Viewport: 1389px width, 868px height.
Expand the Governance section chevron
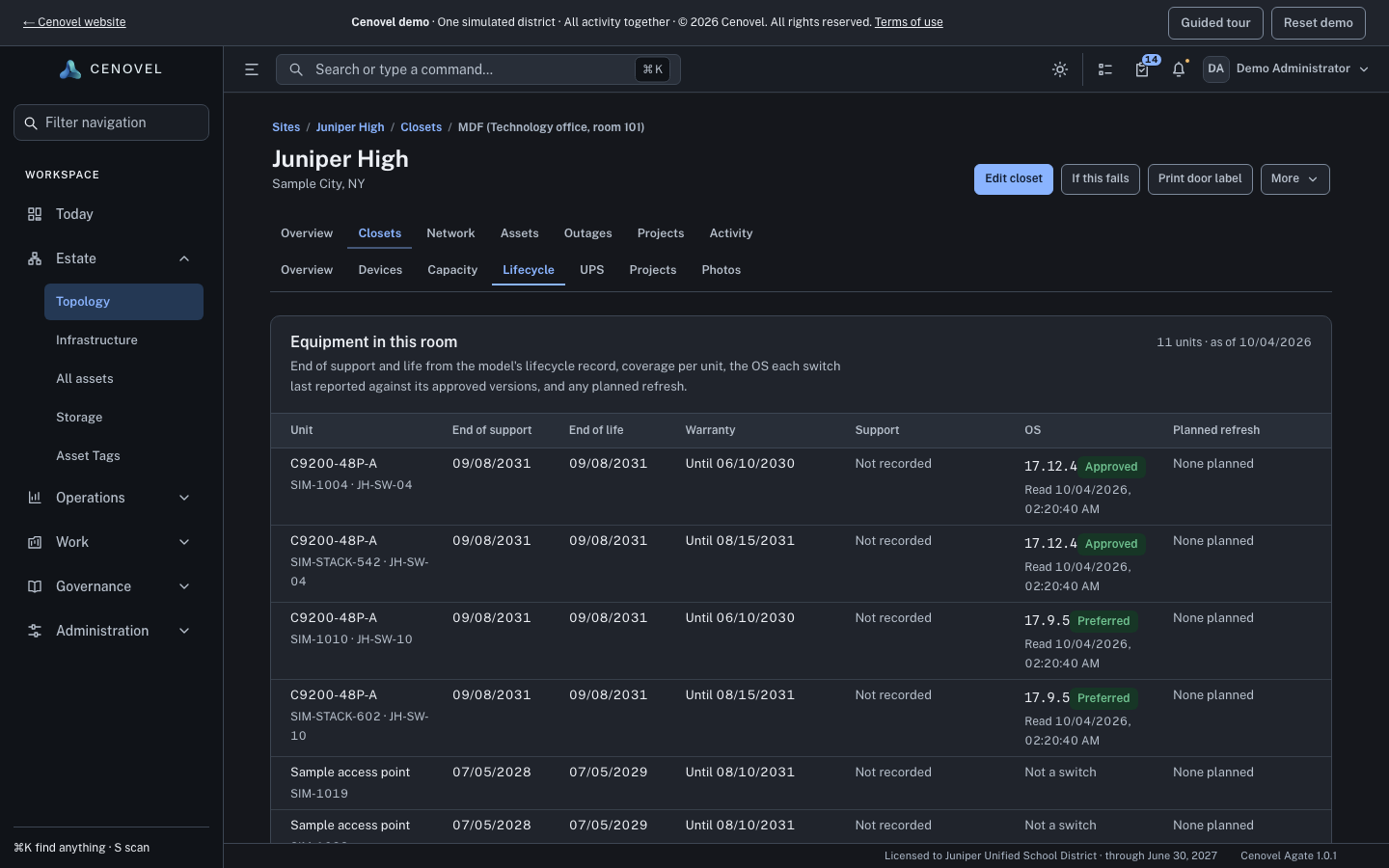coord(184,586)
